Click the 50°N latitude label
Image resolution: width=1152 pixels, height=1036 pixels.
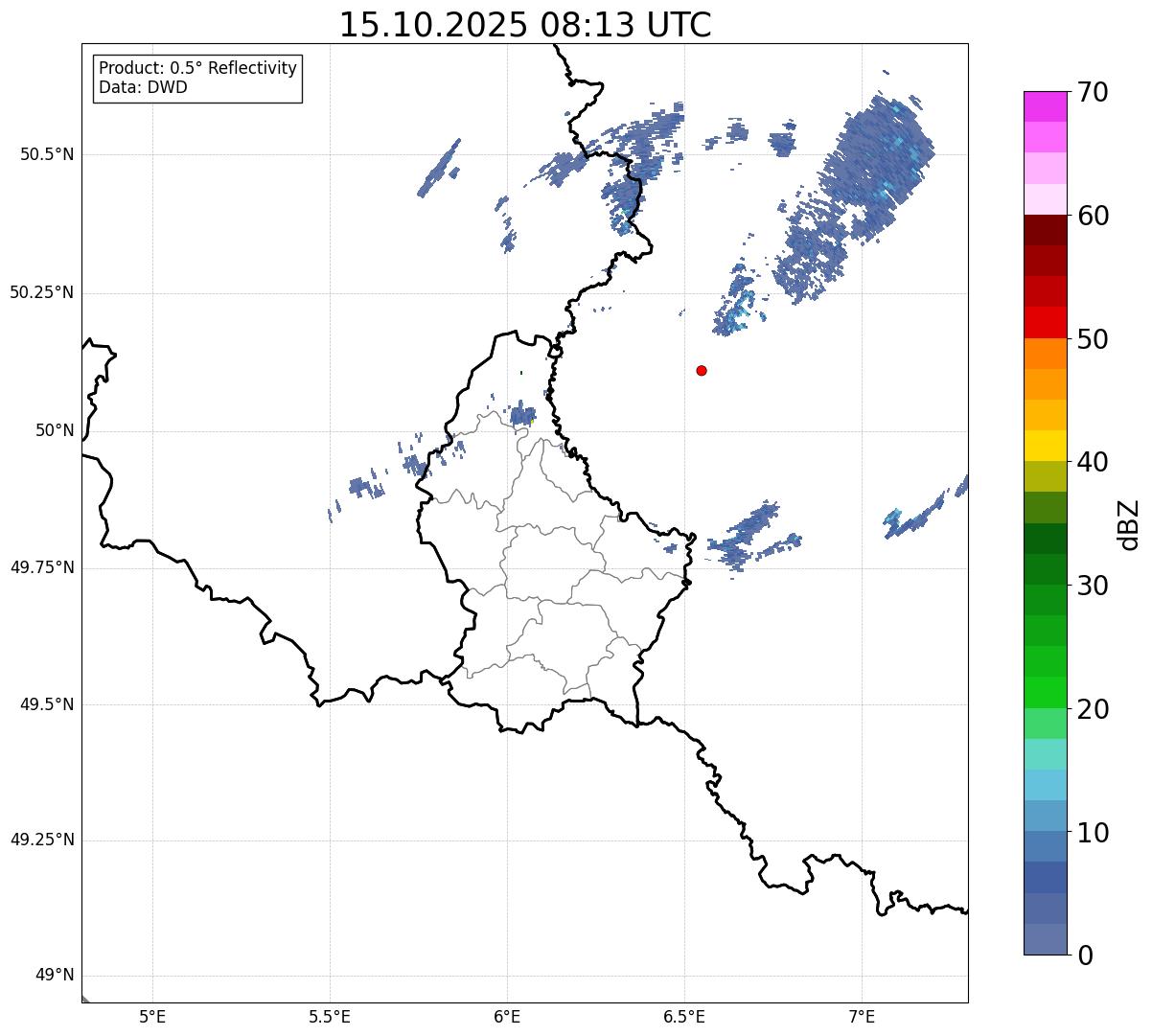tap(55, 431)
